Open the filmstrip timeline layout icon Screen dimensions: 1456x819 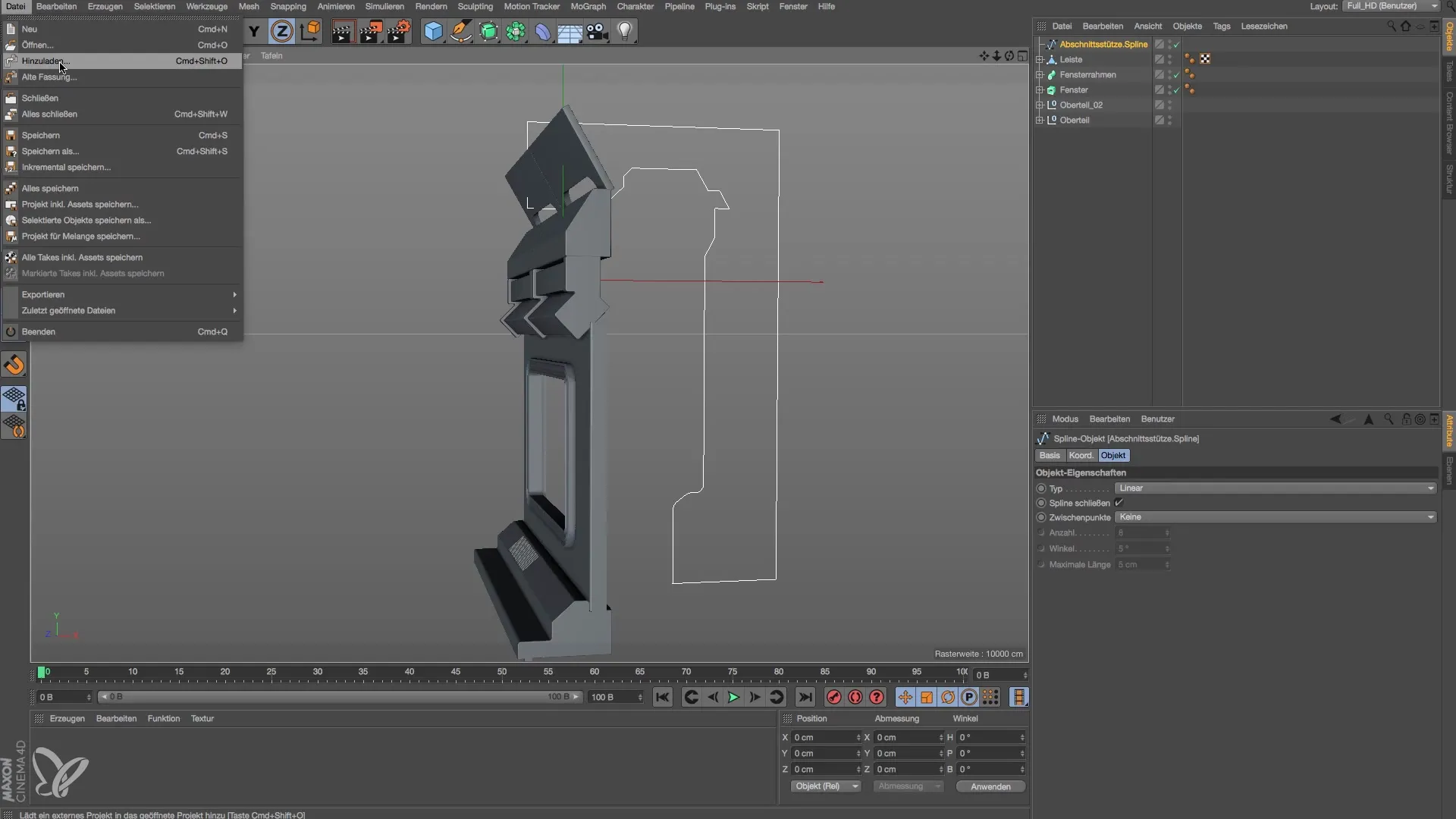(x=1018, y=697)
